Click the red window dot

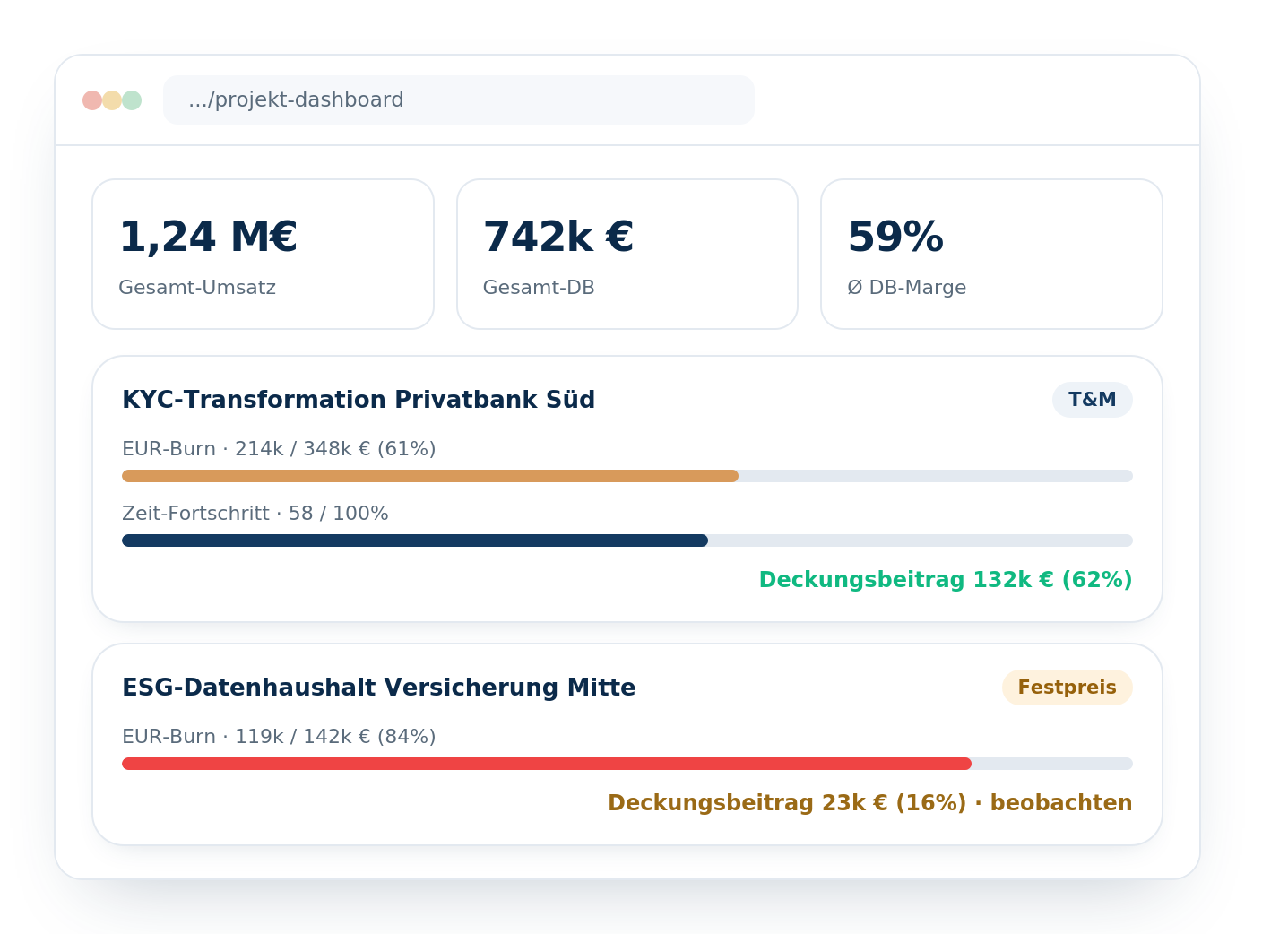coord(92,100)
